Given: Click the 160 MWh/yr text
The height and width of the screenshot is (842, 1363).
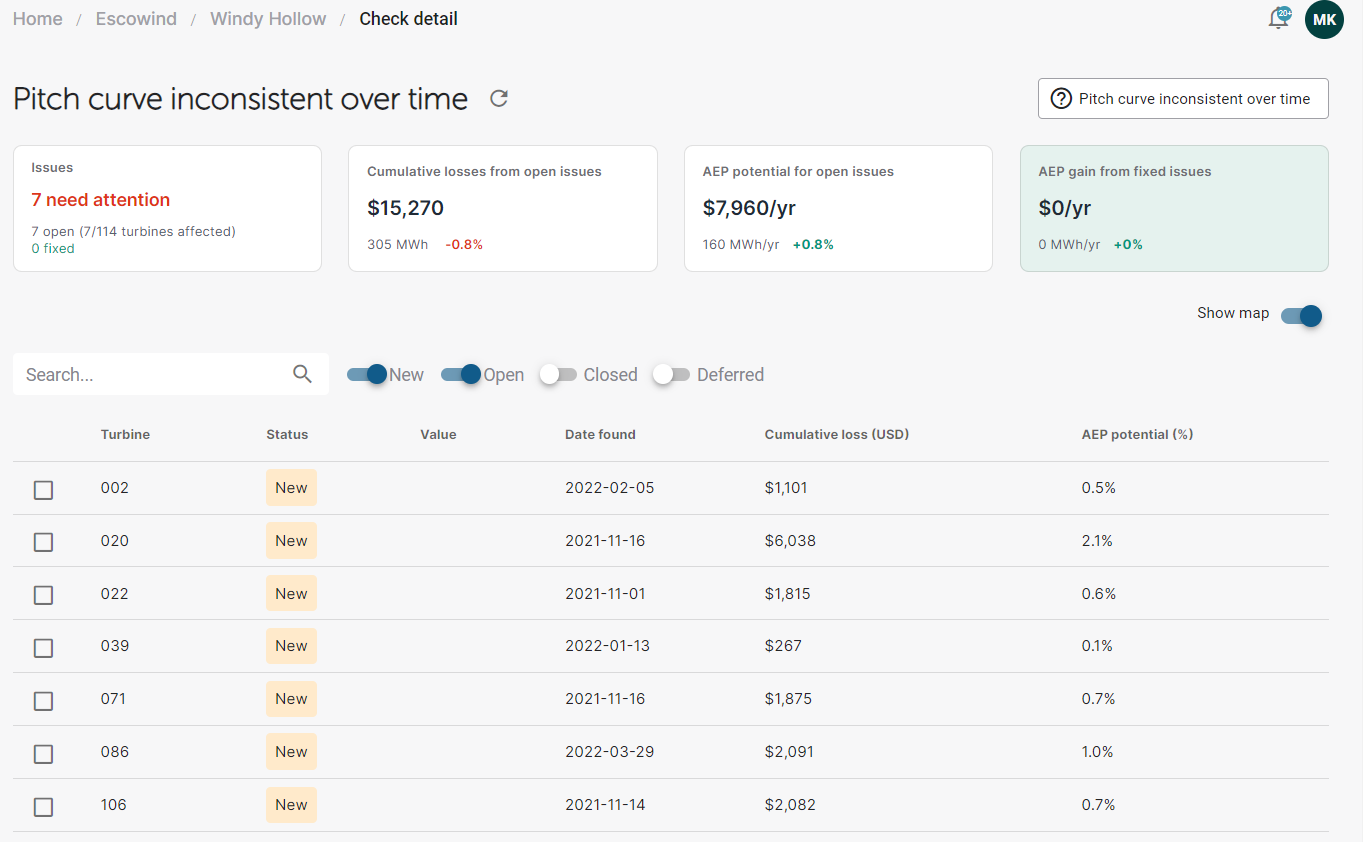Looking at the screenshot, I should 741,245.
